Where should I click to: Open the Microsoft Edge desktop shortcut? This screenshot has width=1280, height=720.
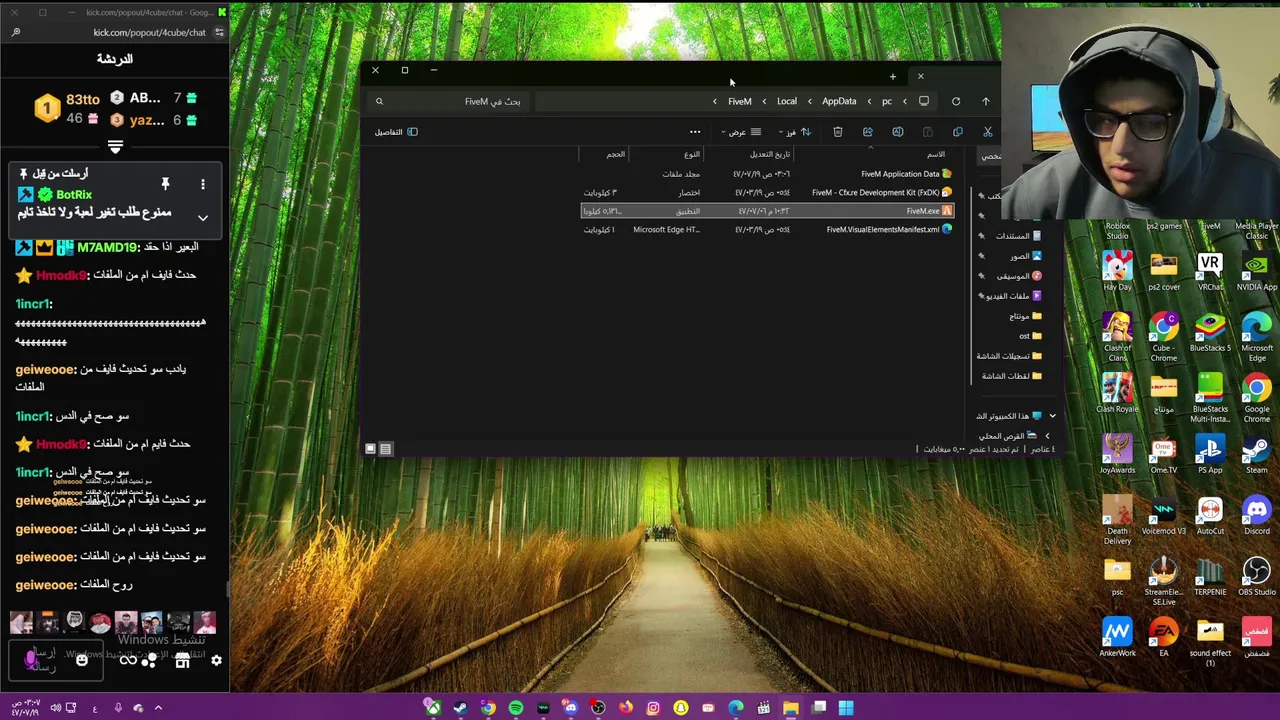pyautogui.click(x=1257, y=338)
